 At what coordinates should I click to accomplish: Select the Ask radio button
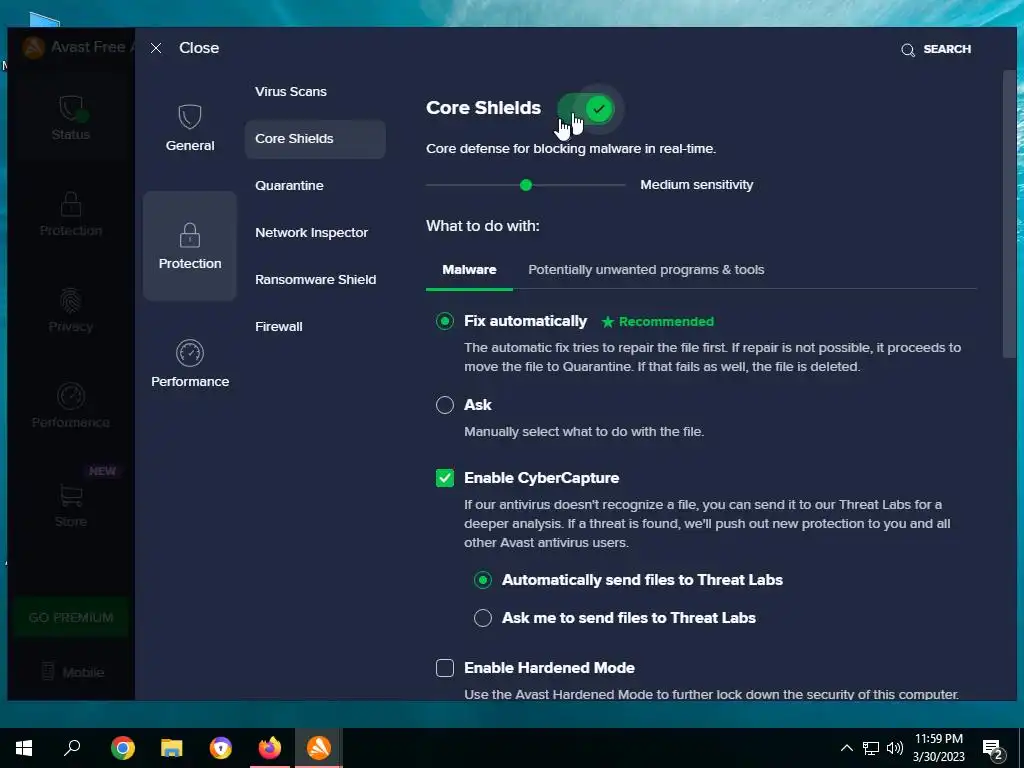pos(445,405)
